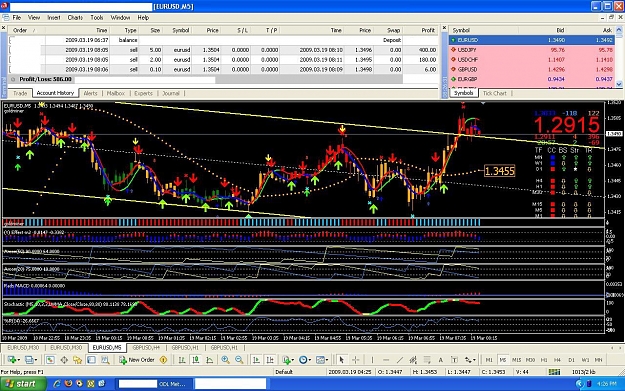
Task: Open the Arrows objects dropdown arrow
Action: pos(474,360)
